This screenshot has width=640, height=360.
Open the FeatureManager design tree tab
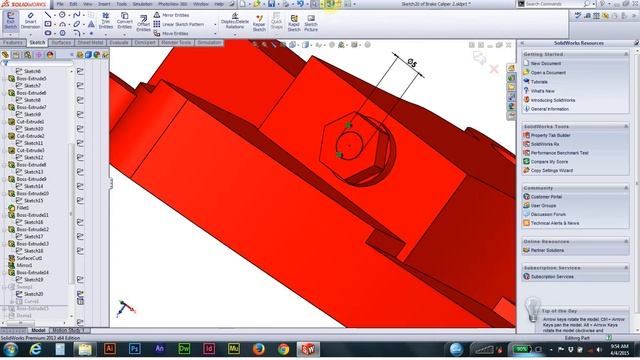(x=5, y=55)
